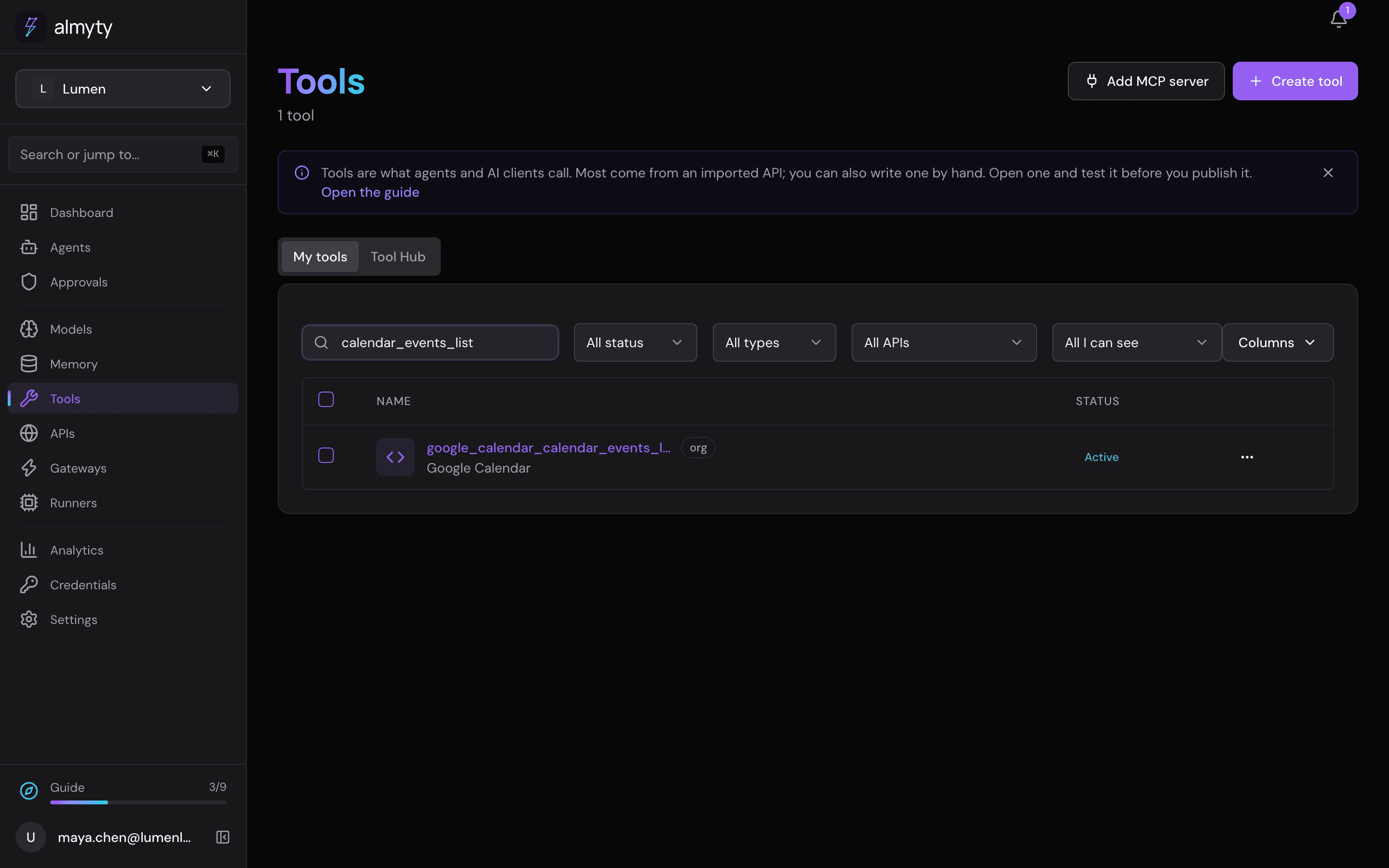
Task: Open the All APIs filter
Action: point(943,343)
